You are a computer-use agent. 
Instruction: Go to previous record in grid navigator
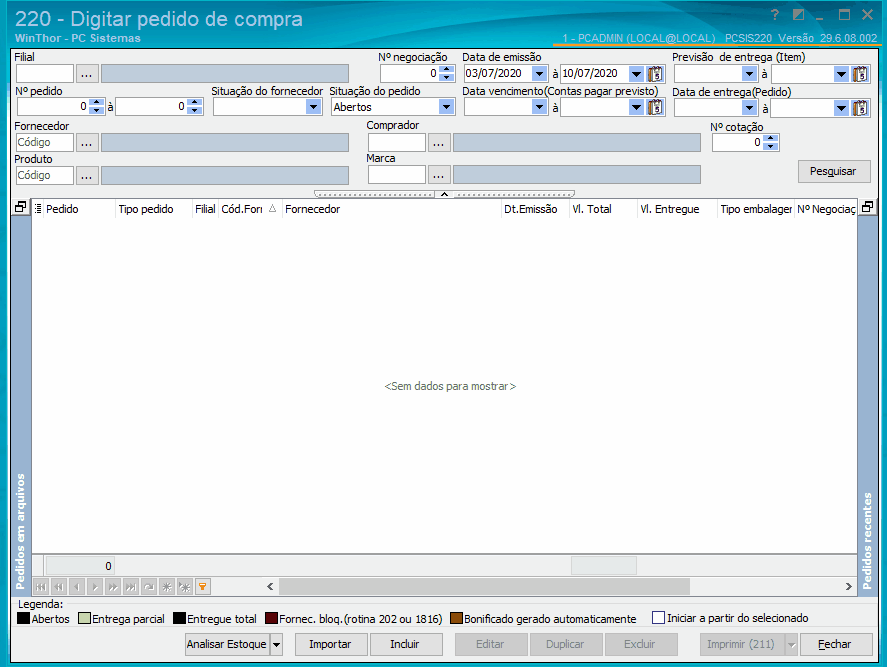tap(77, 587)
